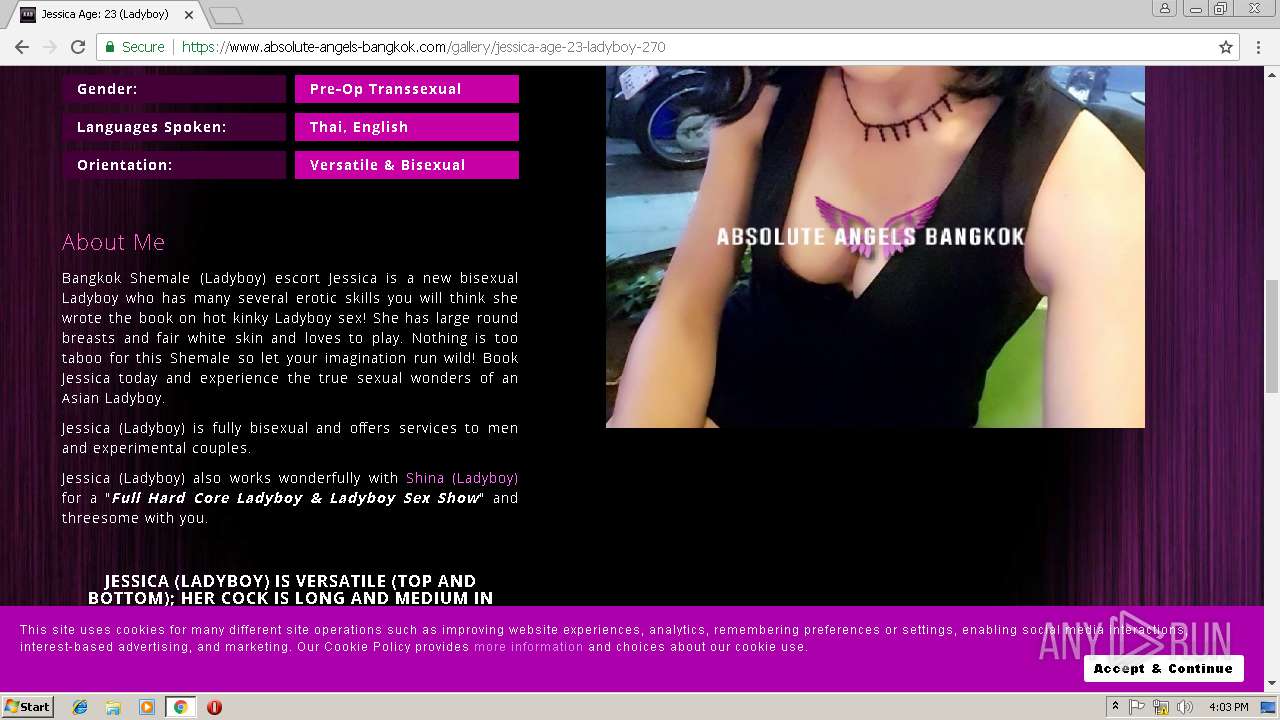Screen dimensions: 1280x720
Task: Click the About Me heading
Action: [113, 242]
